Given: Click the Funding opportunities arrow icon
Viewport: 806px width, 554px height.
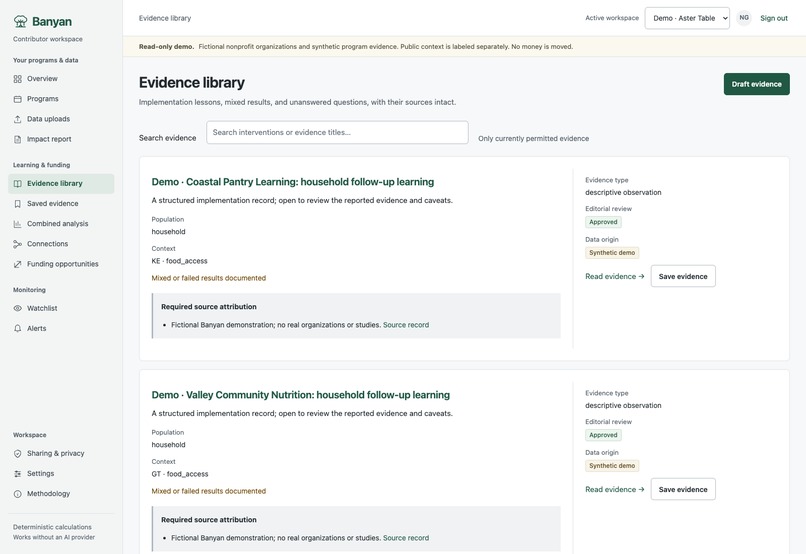Looking at the screenshot, I should click(17, 264).
